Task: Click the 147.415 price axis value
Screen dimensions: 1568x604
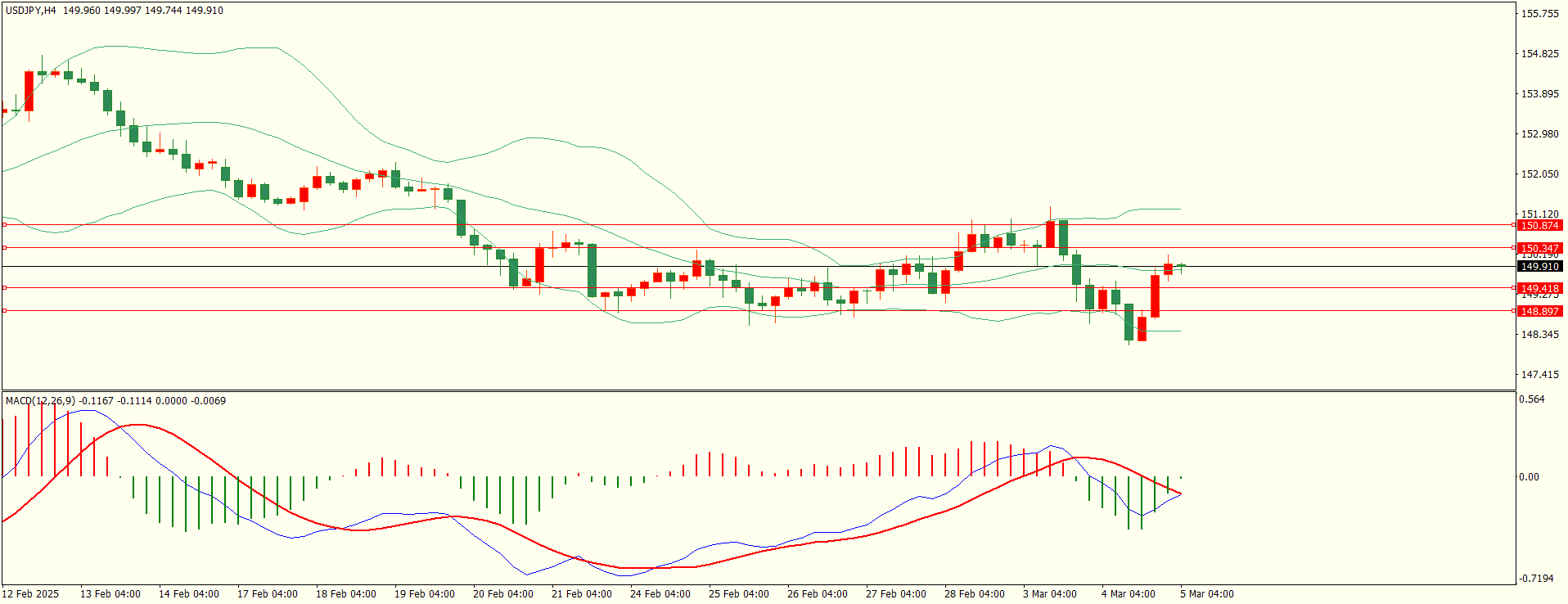Action: pyautogui.click(x=1539, y=374)
